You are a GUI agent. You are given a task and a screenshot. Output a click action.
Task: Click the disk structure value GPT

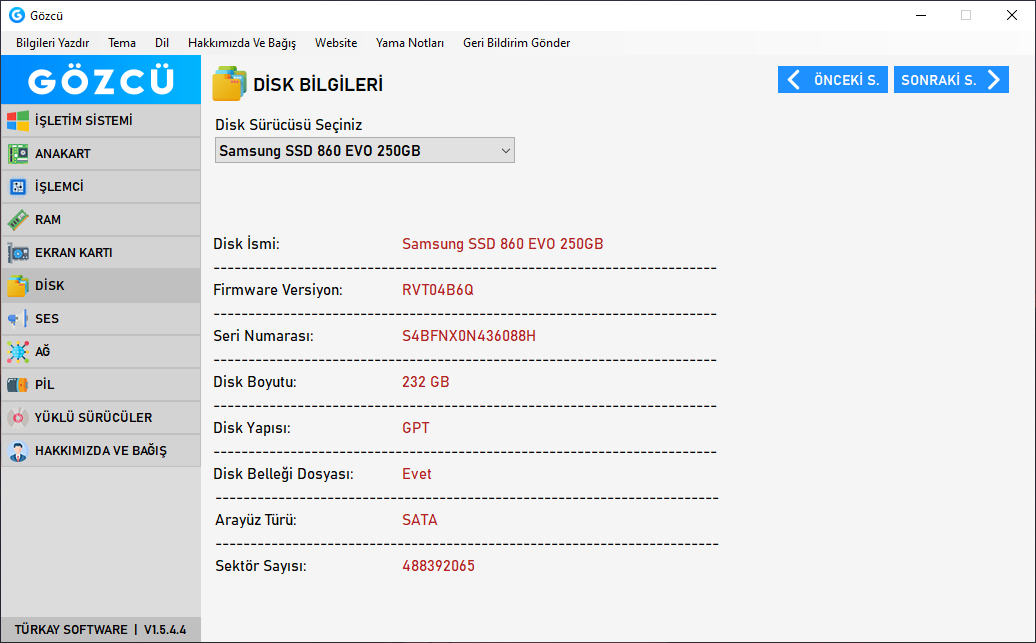[416, 428]
